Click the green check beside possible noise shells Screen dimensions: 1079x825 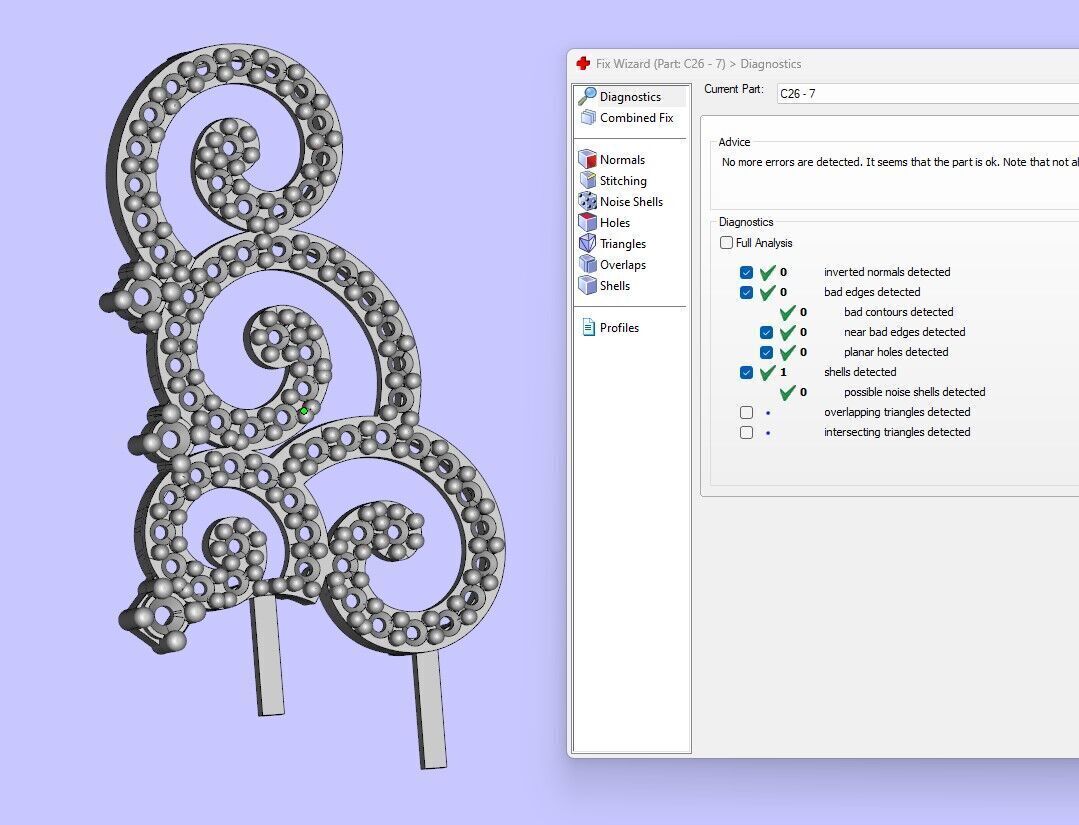[787, 393]
